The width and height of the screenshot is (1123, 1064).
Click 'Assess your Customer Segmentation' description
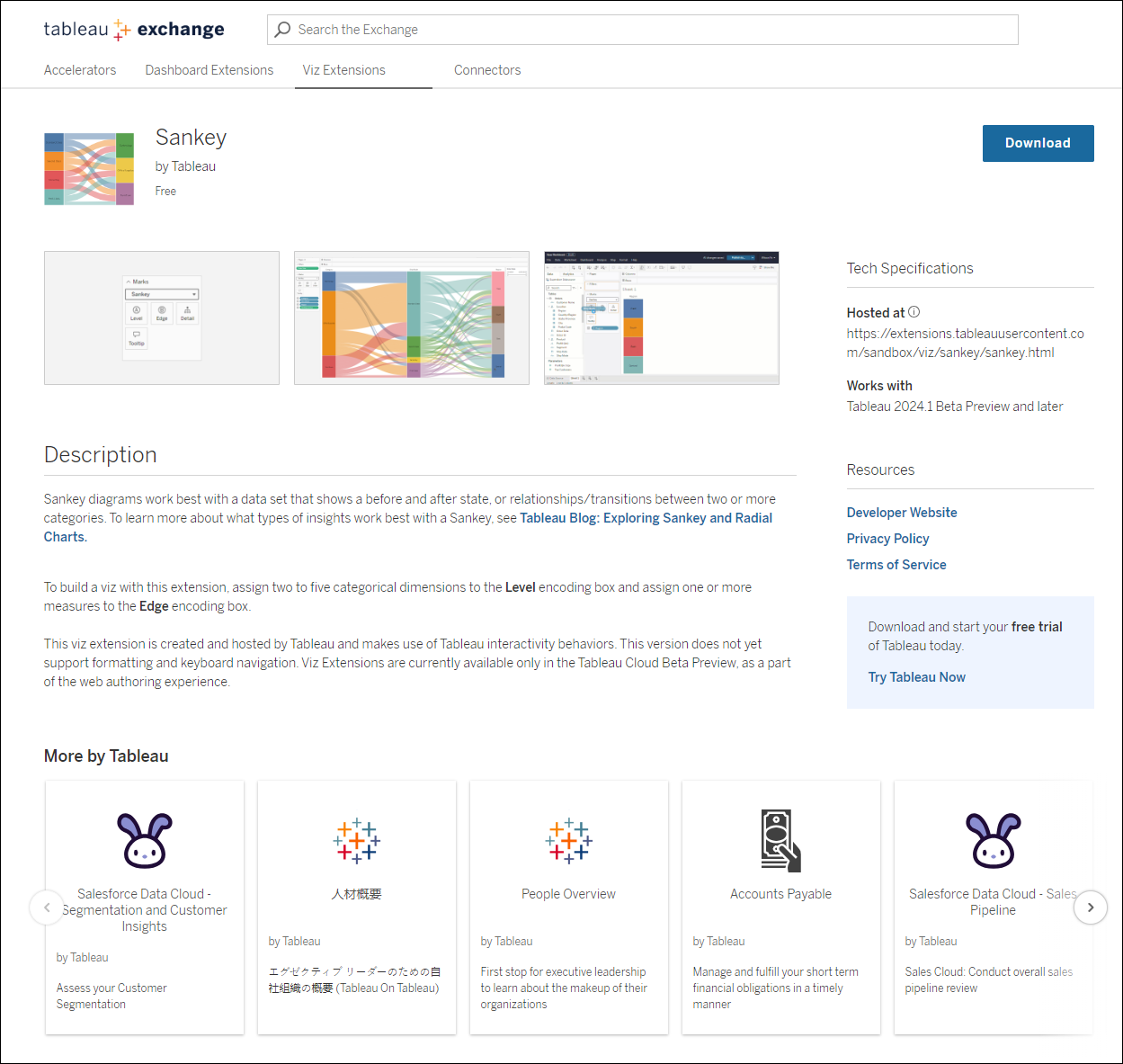111,997
